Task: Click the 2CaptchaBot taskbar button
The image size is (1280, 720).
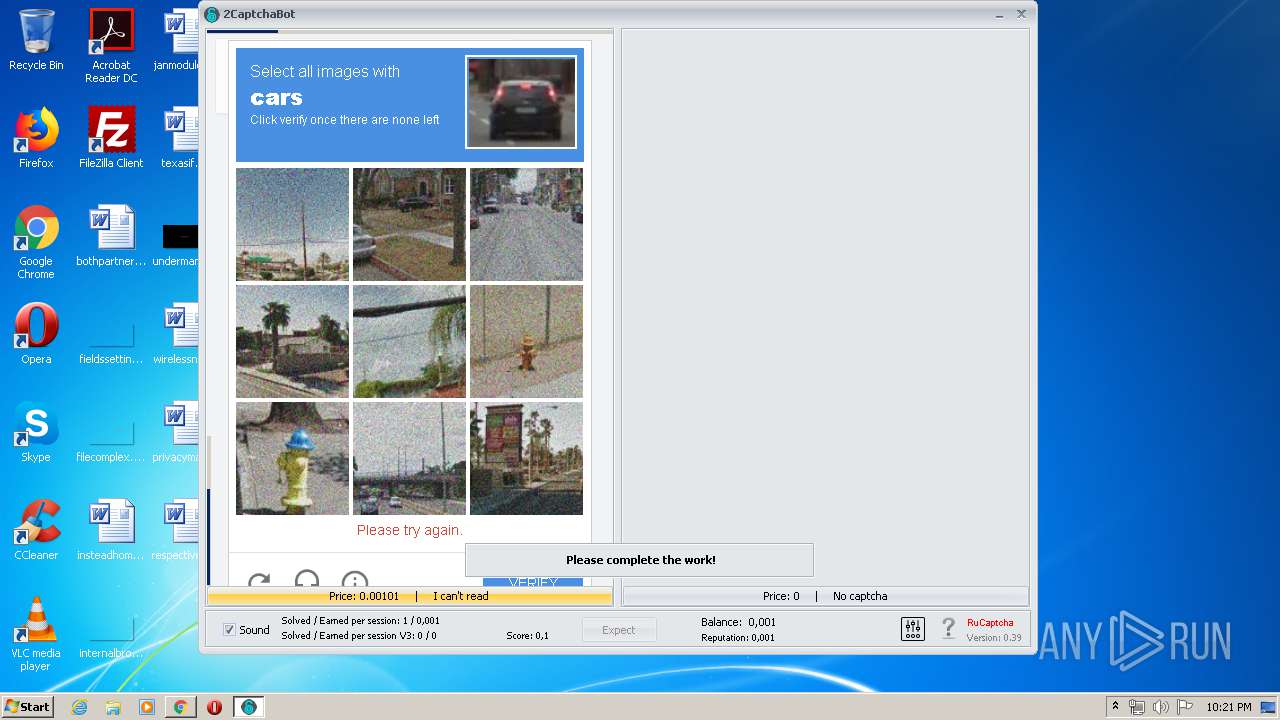Action: click(248, 707)
